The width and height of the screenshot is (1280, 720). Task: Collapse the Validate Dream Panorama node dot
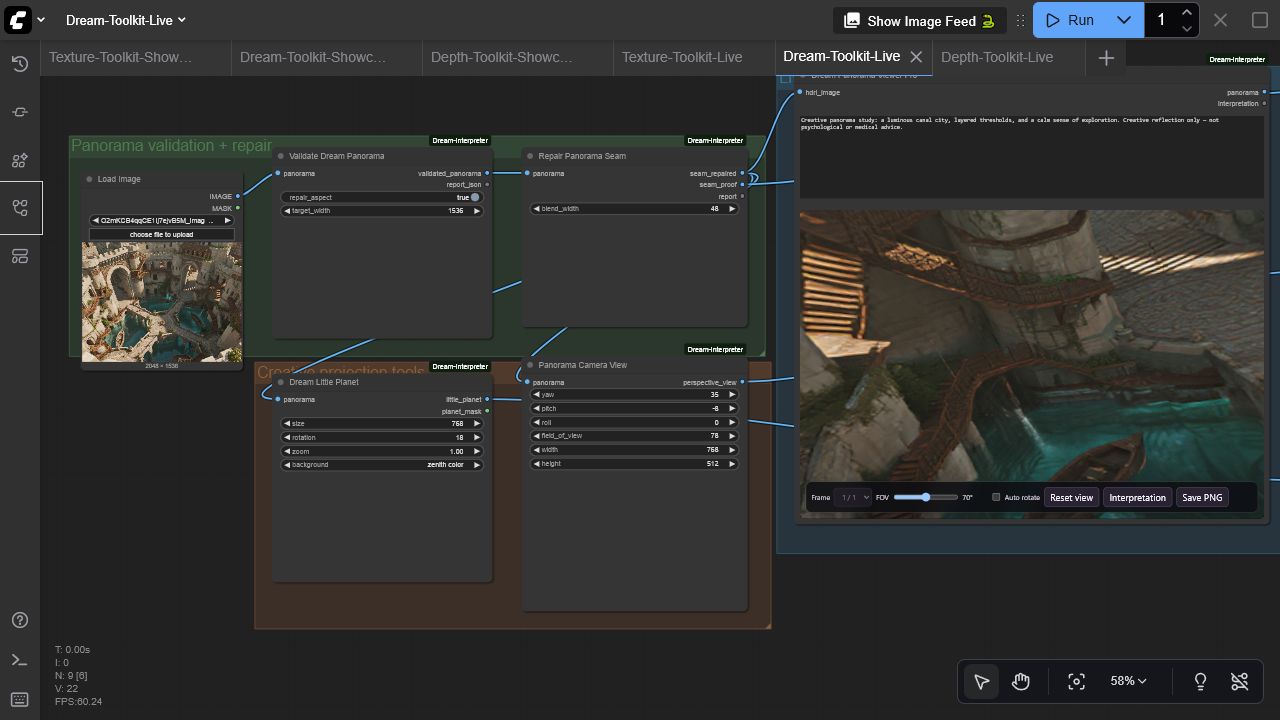[281, 156]
